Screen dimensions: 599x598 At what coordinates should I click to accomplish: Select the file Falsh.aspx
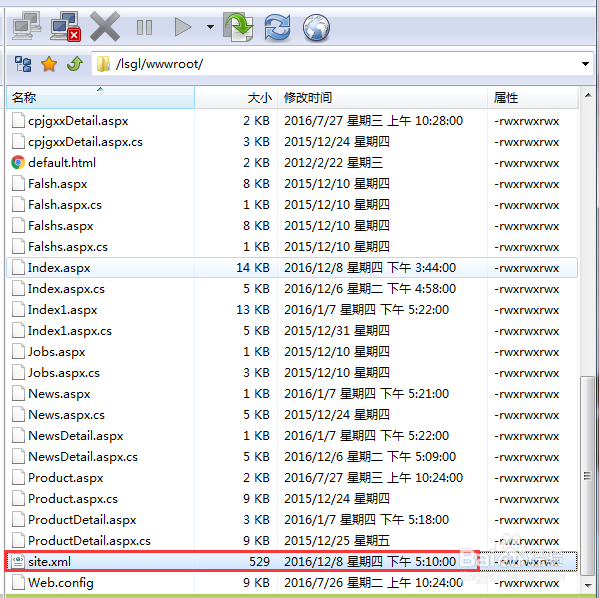[x=292, y=184]
